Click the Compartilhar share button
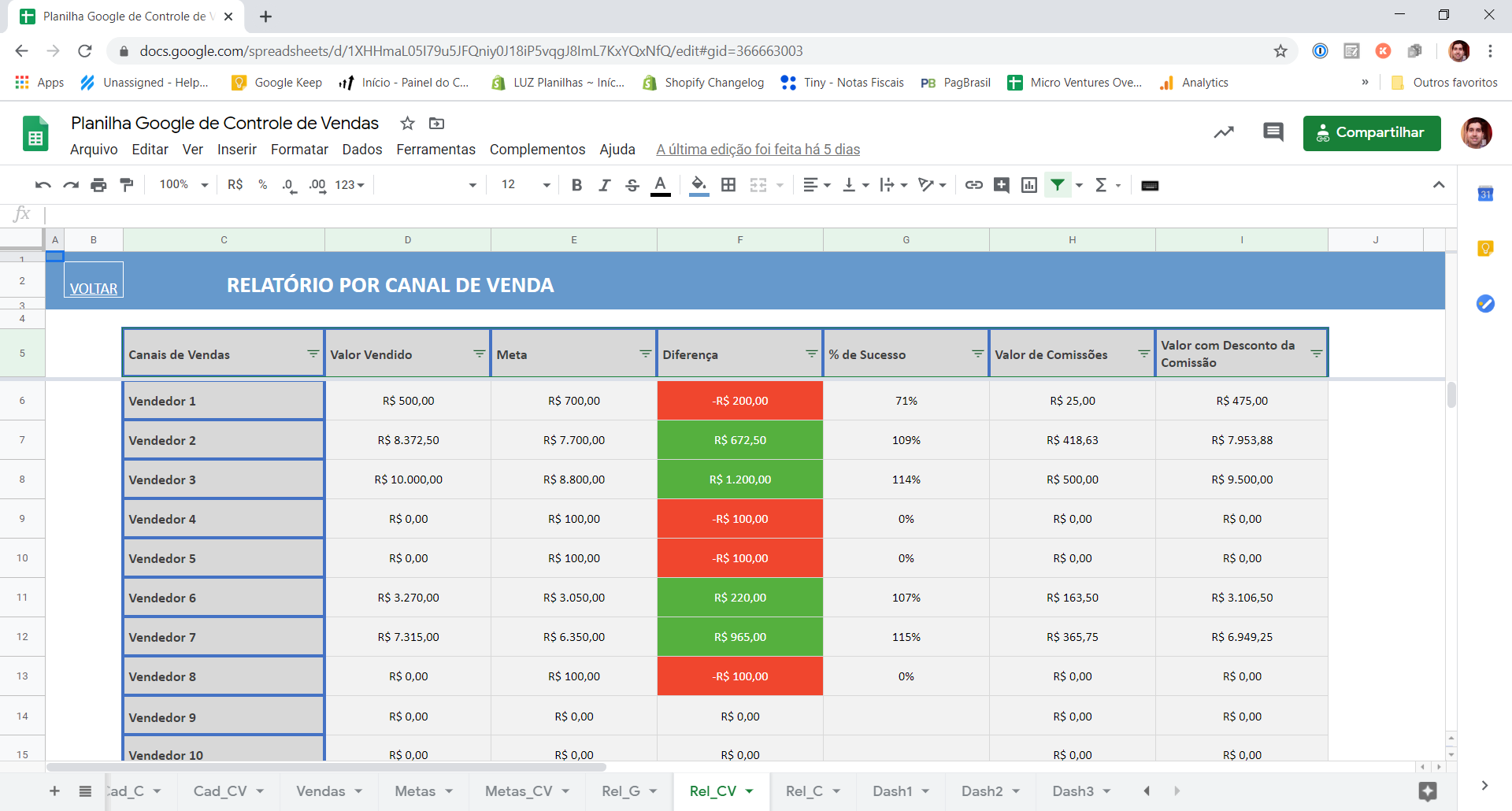 click(x=1372, y=133)
